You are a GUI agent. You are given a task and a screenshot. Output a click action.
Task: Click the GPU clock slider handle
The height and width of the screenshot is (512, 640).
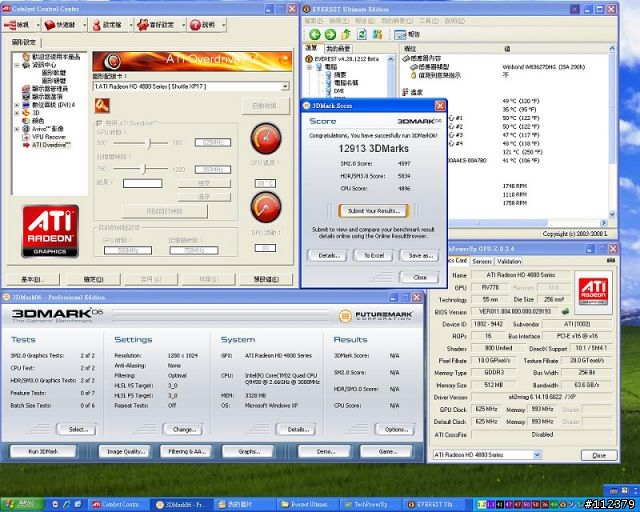tap(149, 142)
